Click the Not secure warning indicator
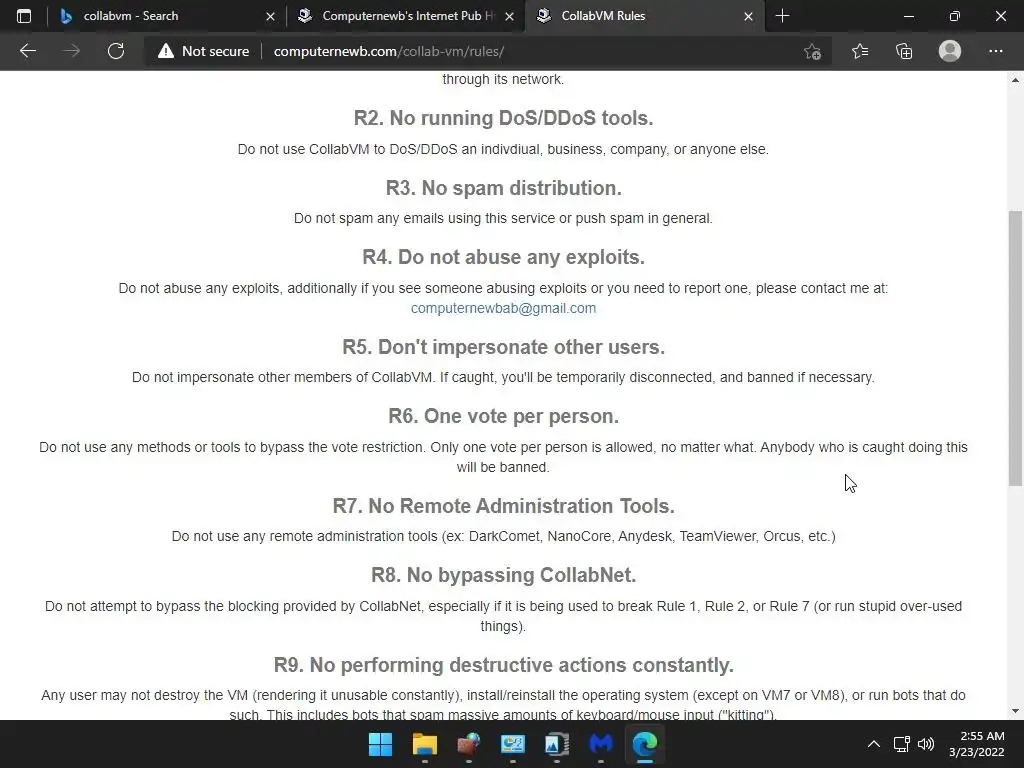The height and width of the screenshot is (768, 1024). [x=203, y=51]
